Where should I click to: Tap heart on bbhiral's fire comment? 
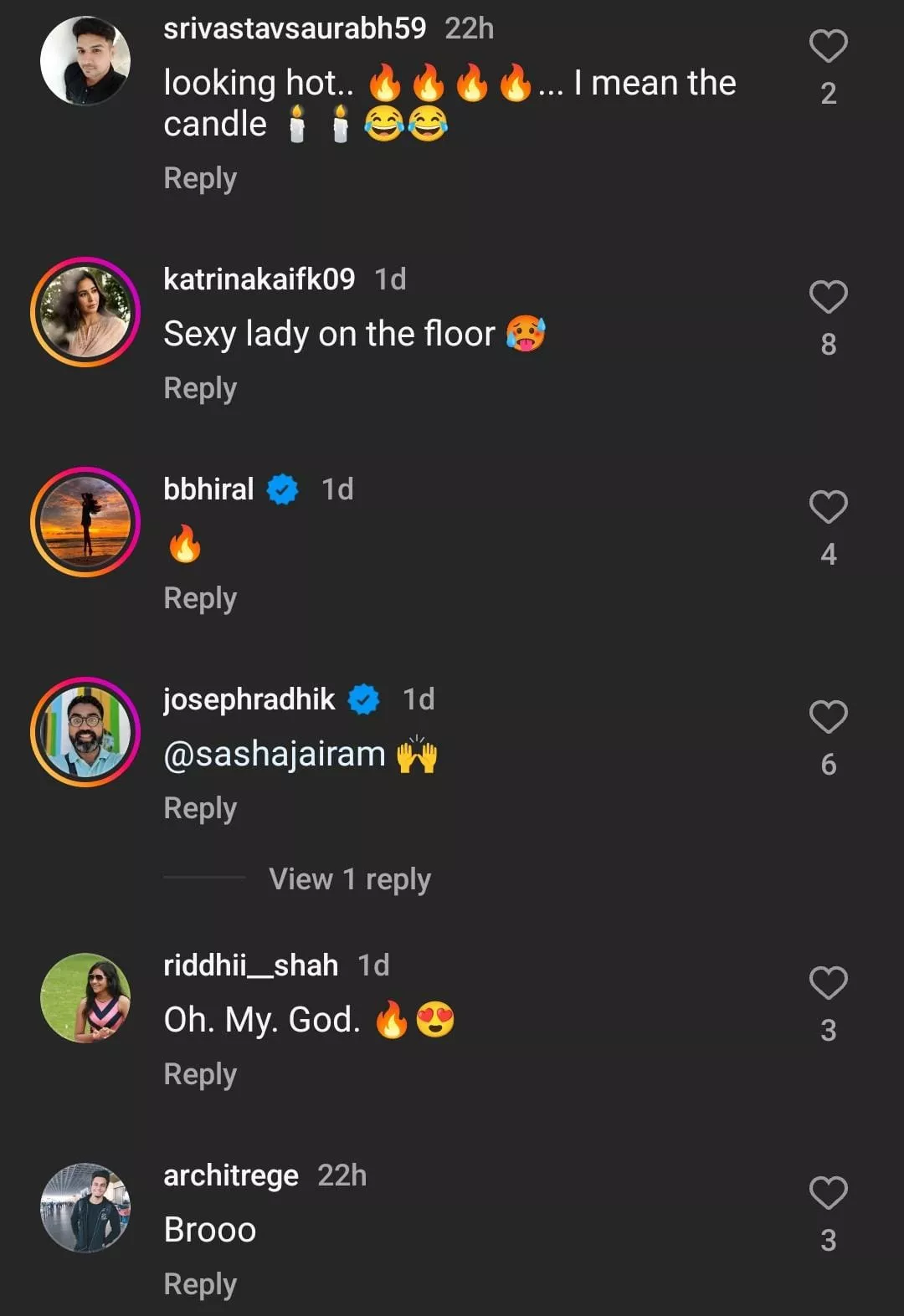(x=828, y=507)
